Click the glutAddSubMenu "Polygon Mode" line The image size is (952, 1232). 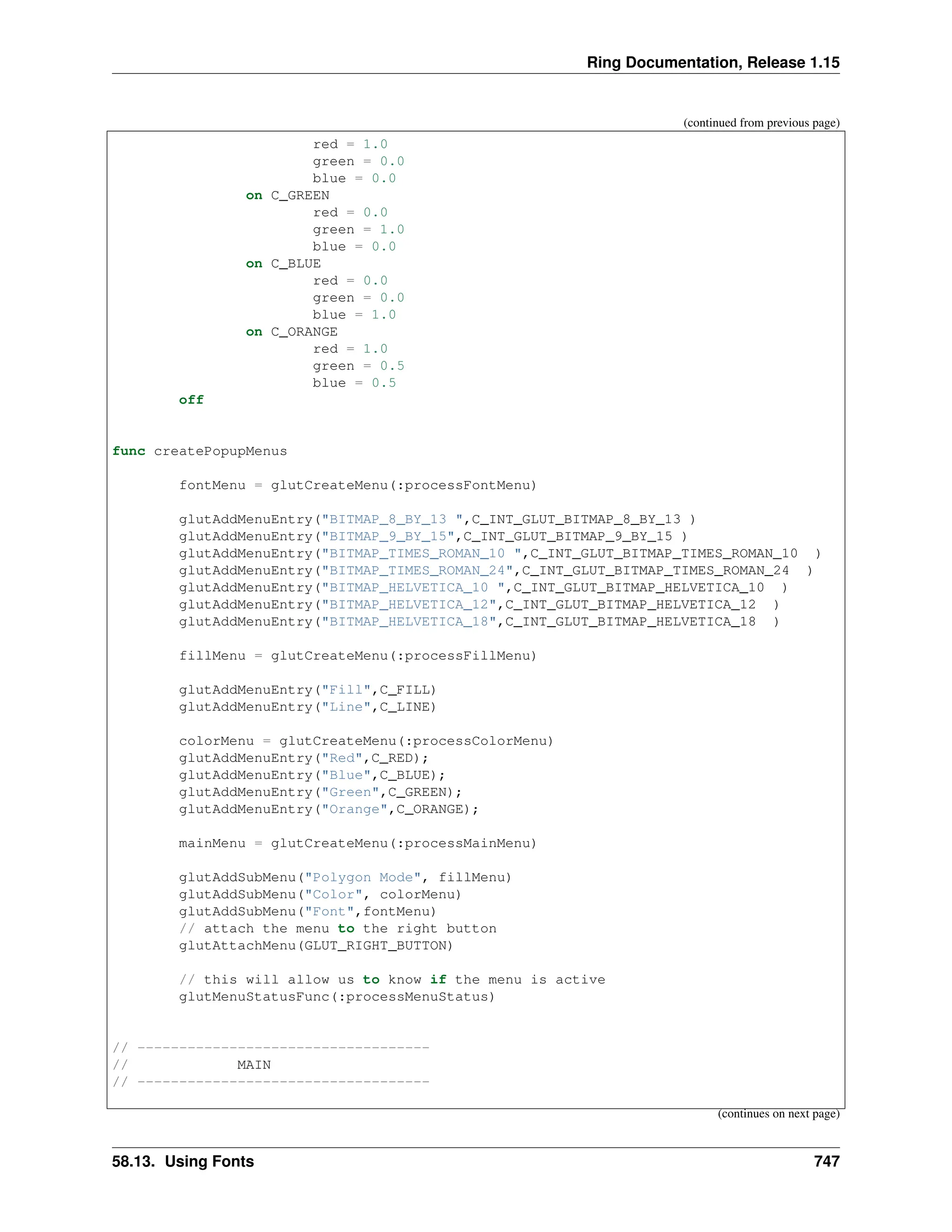pyautogui.click(x=344, y=878)
